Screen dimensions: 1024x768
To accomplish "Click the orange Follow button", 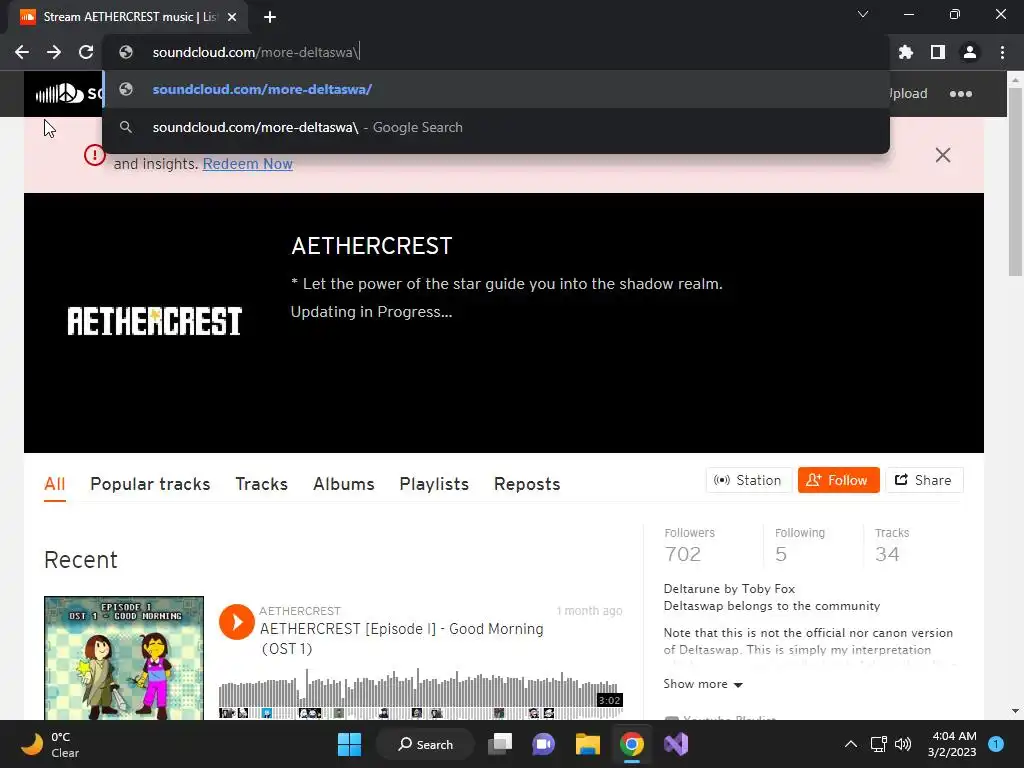I will point(839,480).
